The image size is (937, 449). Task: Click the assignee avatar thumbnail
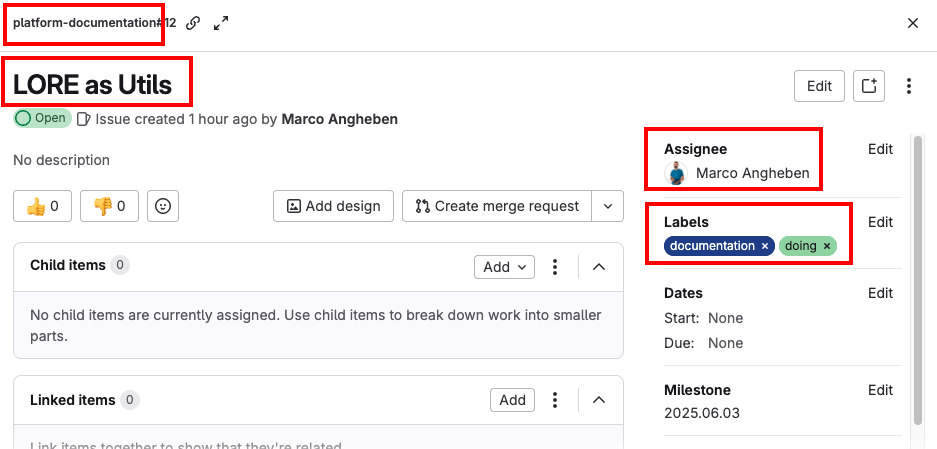(676, 173)
